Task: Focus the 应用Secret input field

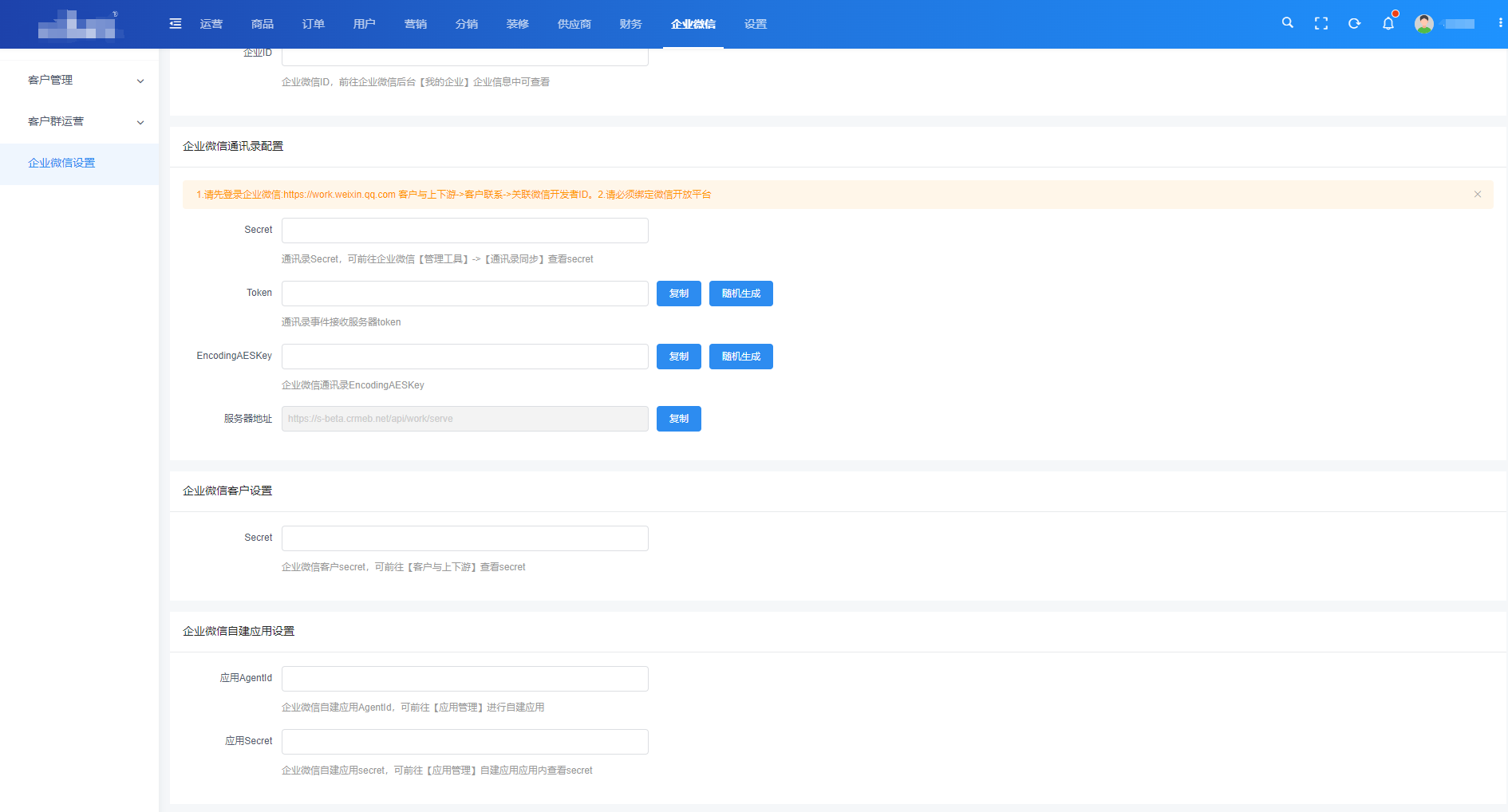Action: coord(465,742)
